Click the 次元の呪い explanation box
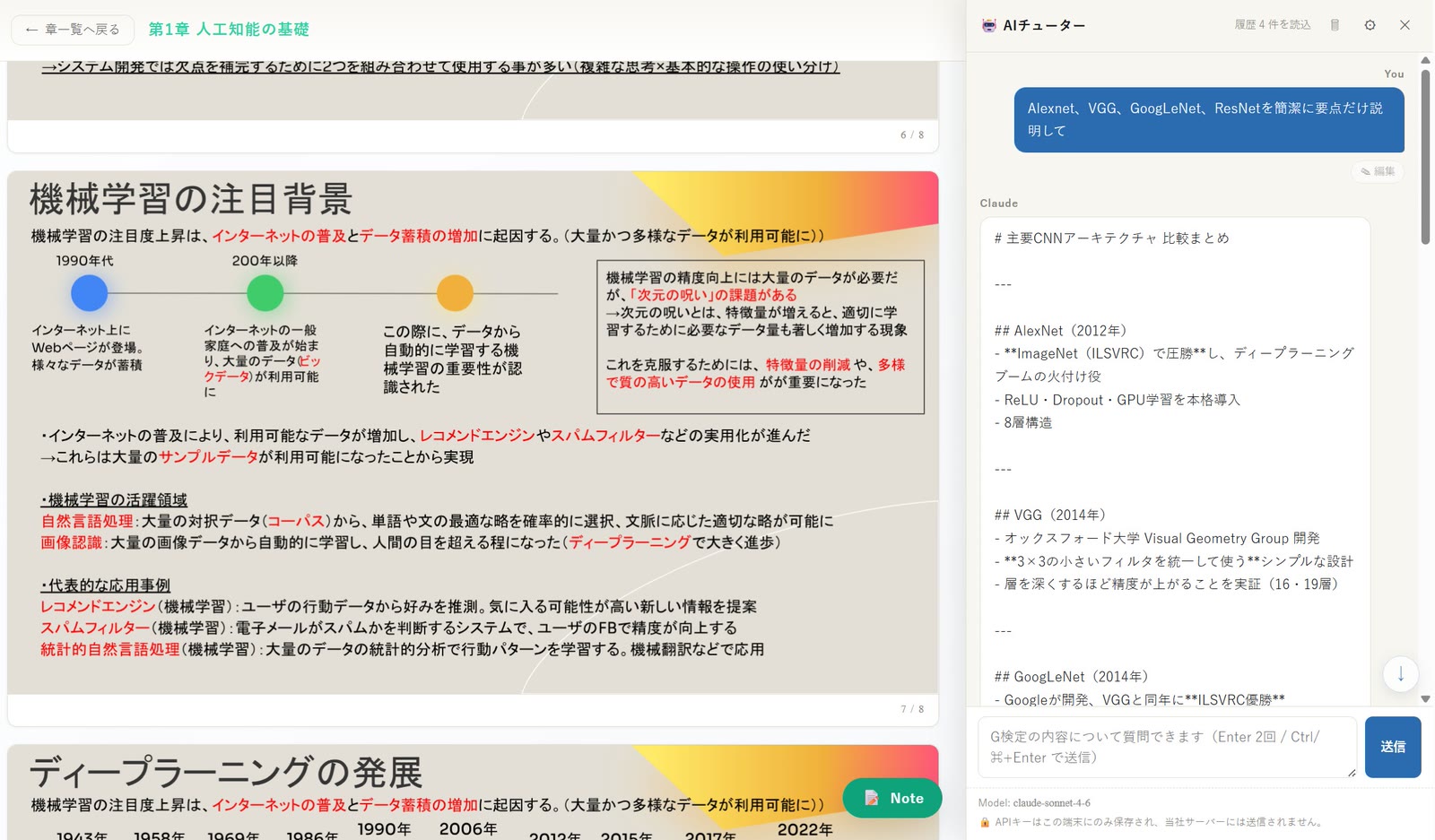 [x=761, y=337]
